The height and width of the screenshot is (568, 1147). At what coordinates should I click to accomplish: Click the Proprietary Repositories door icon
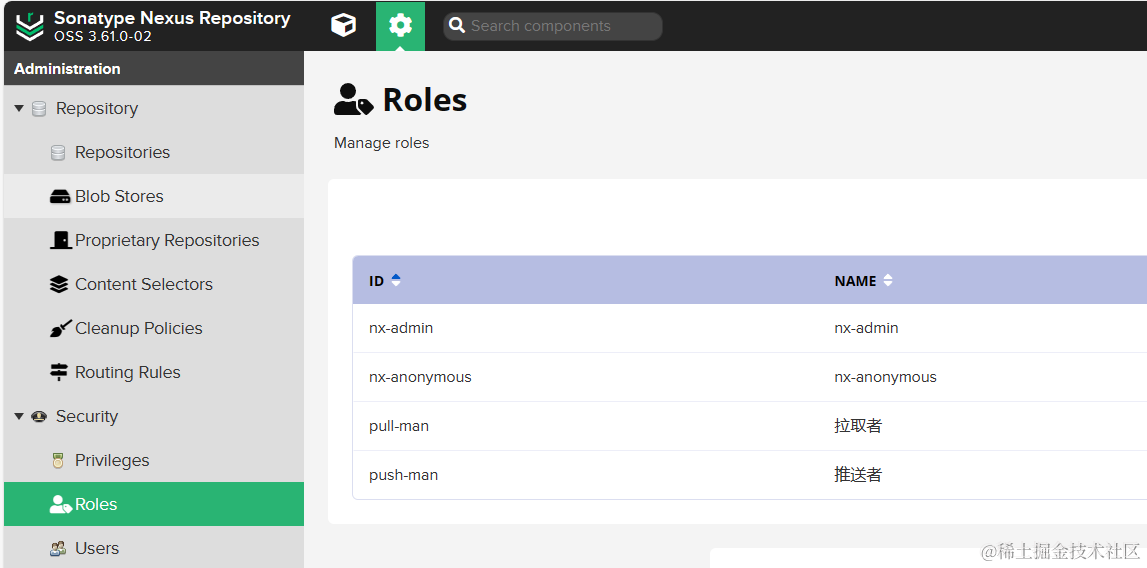(60, 240)
